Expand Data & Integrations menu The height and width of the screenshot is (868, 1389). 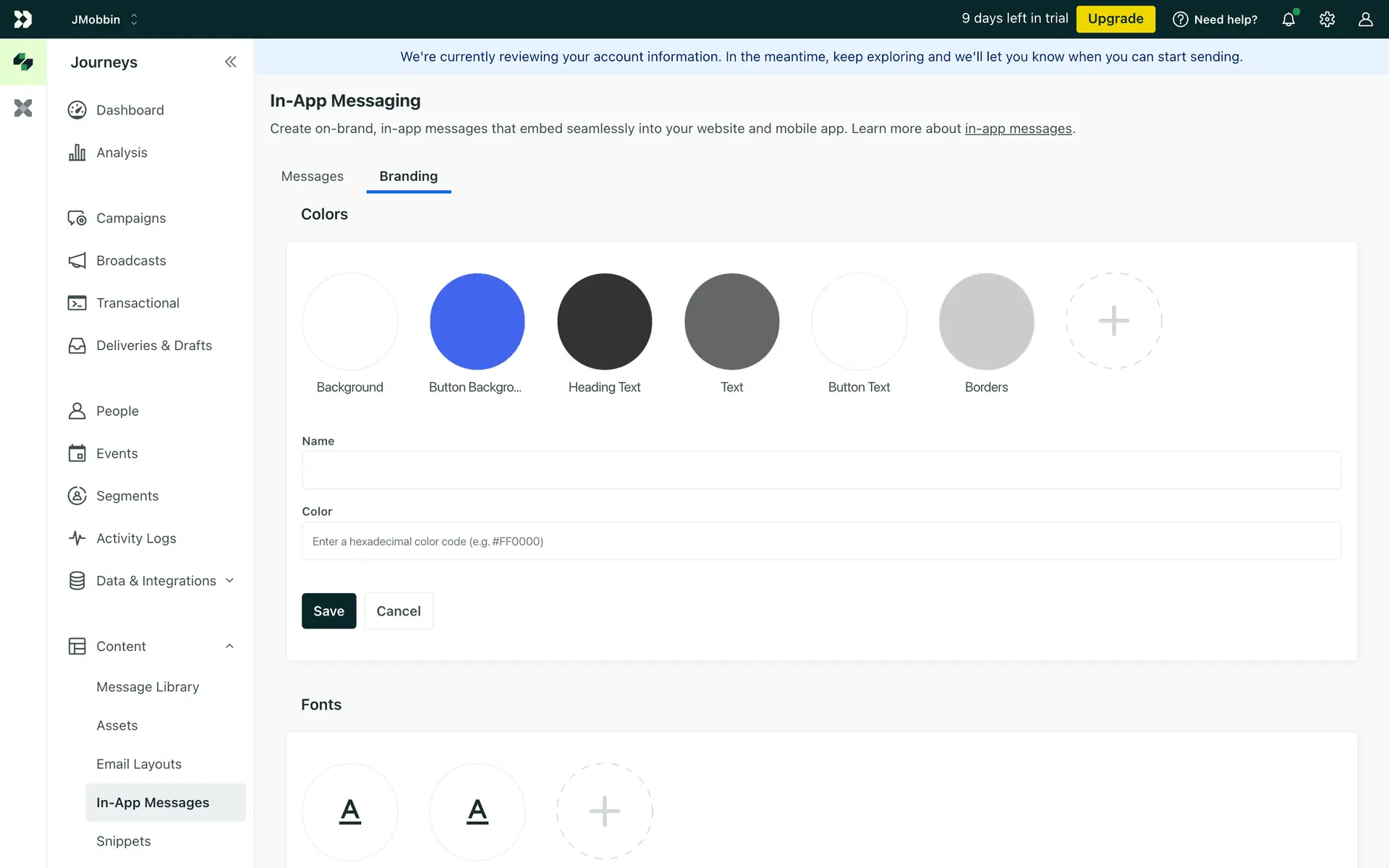229,581
